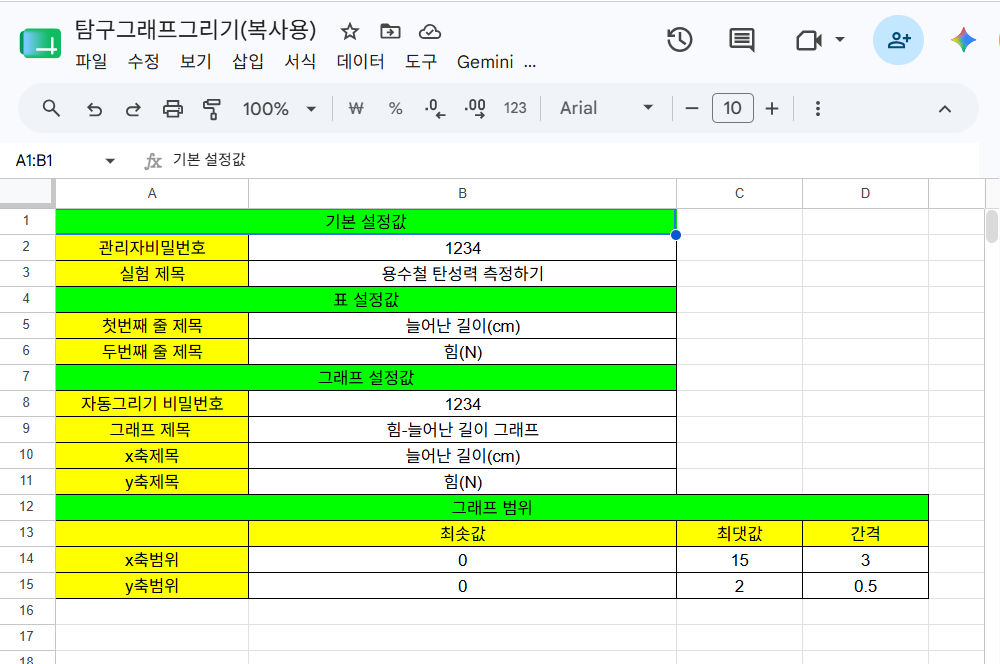Open the comments panel icon
Image resolution: width=1000 pixels, height=664 pixels.
pyautogui.click(x=742, y=40)
